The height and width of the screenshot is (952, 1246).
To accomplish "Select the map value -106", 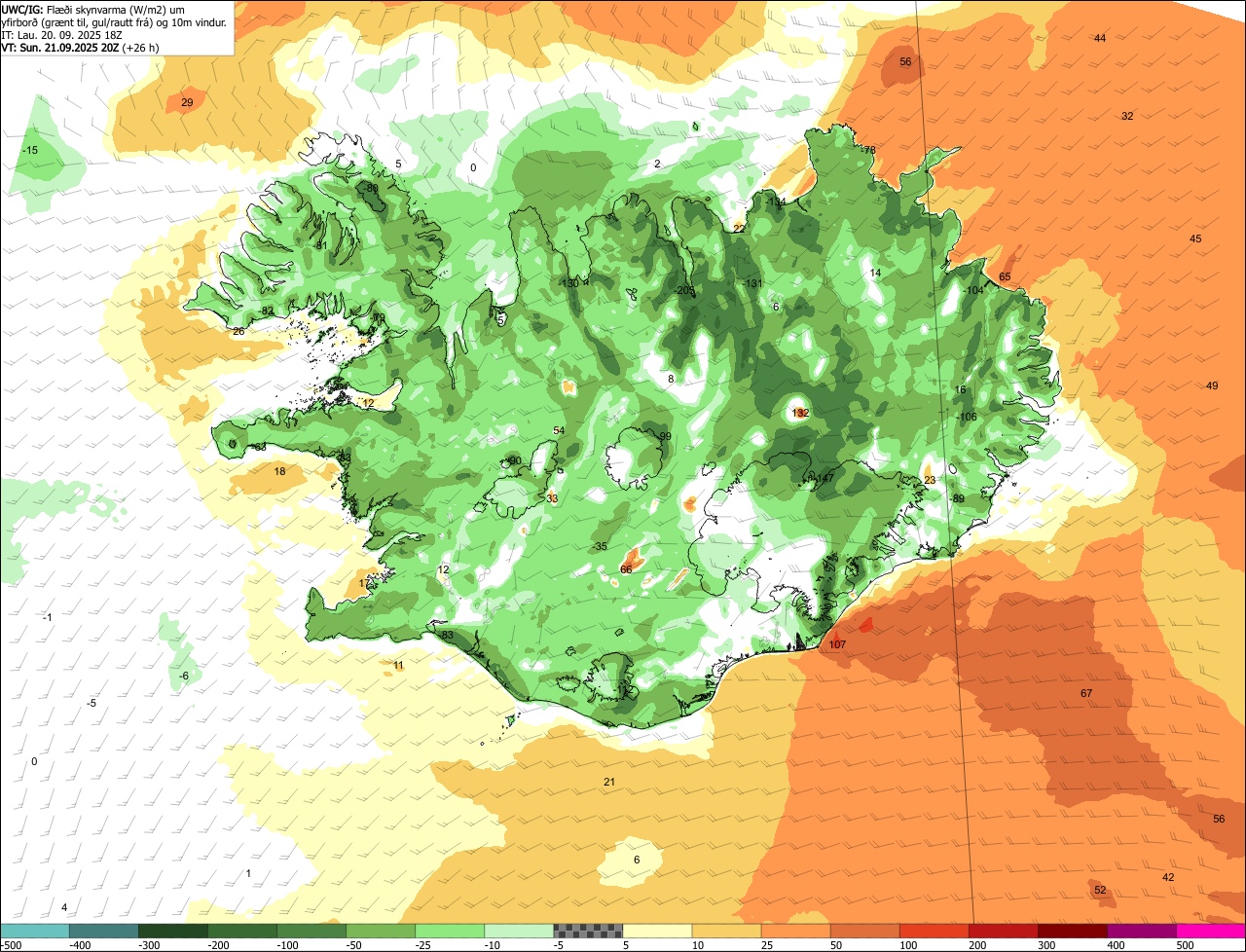I will (x=966, y=417).
